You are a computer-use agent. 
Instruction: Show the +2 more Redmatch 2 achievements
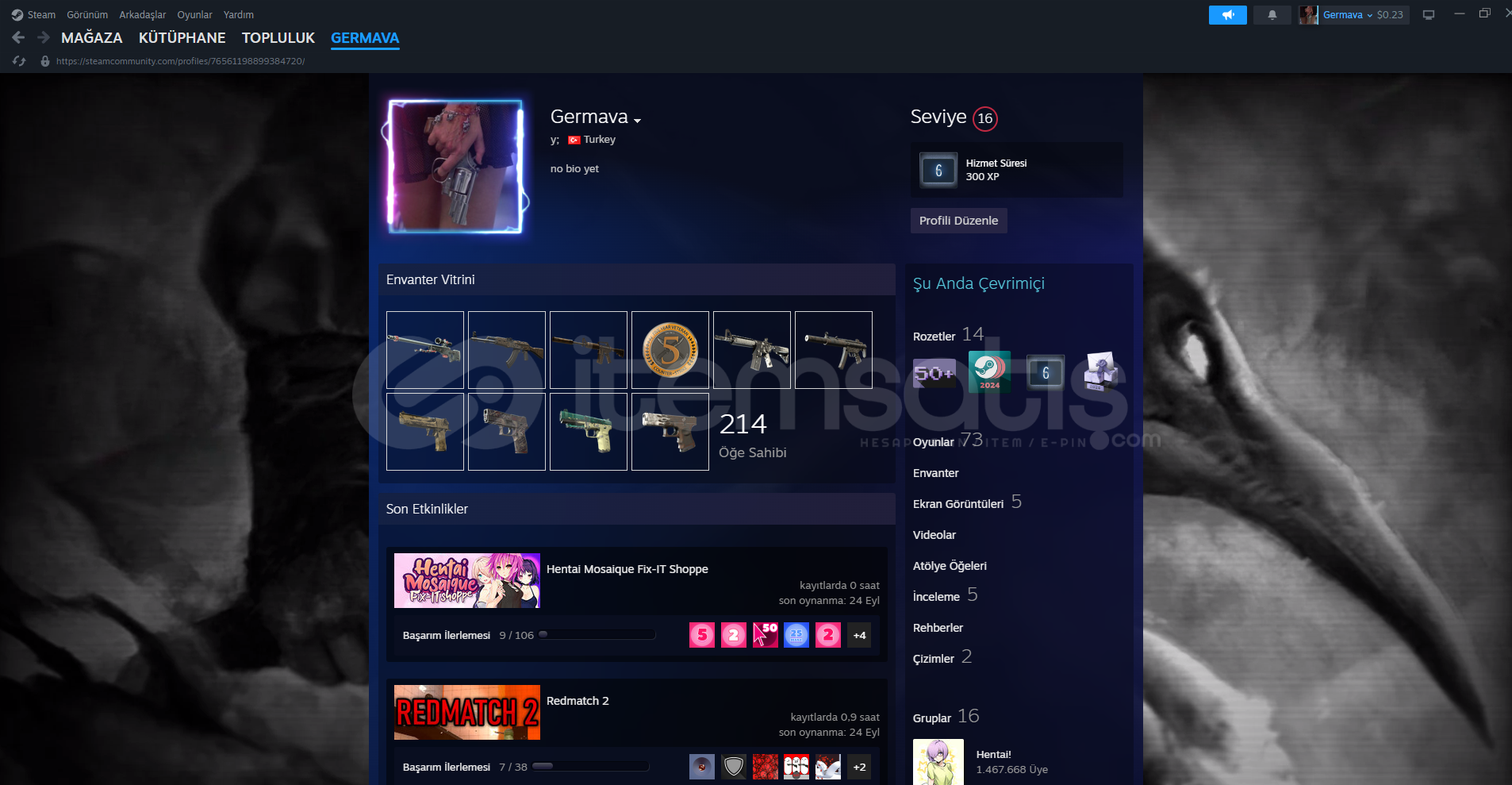click(859, 767)
